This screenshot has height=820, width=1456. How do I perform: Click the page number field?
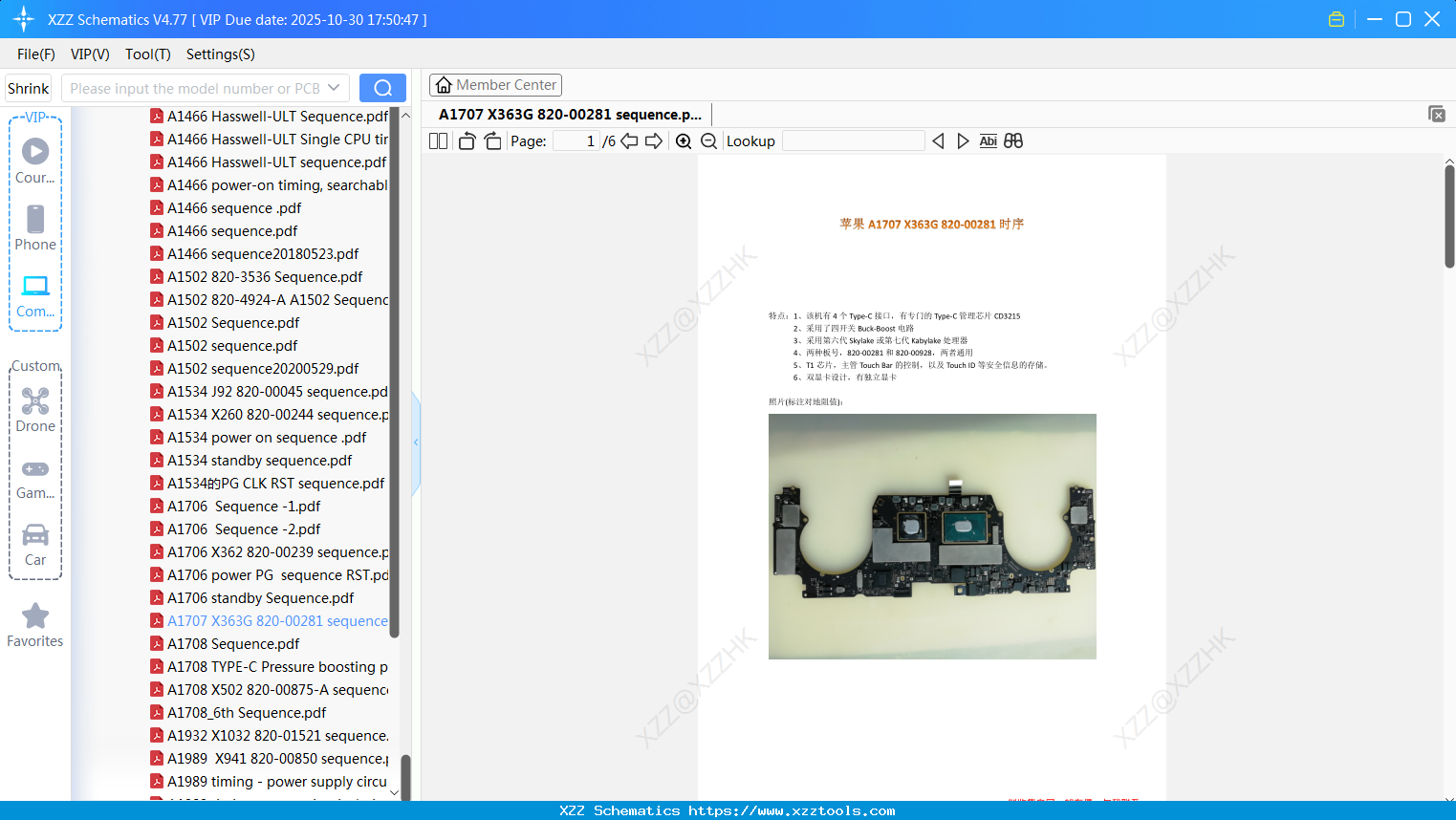coord(576,141)
